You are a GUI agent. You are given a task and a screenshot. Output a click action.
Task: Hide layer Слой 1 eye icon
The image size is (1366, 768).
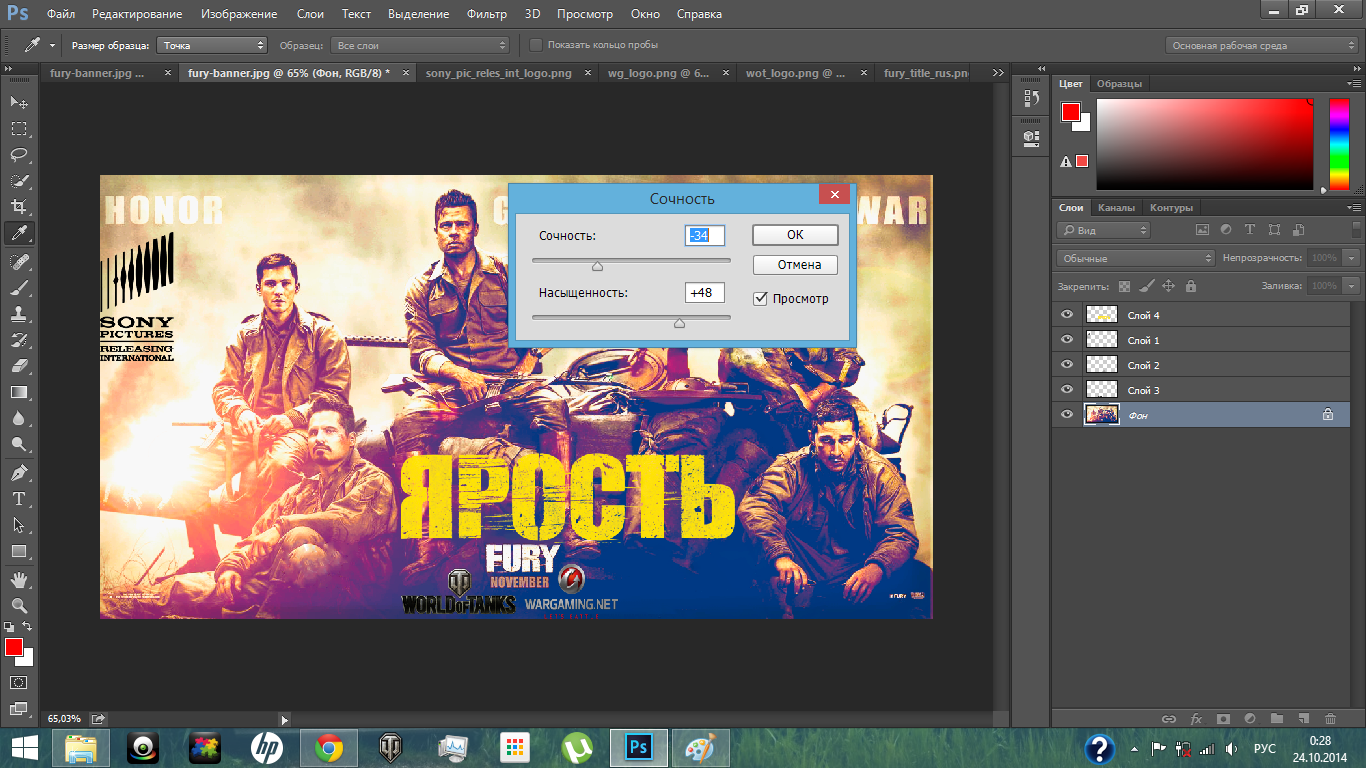pyautogui.click(x=1067, y=340)
